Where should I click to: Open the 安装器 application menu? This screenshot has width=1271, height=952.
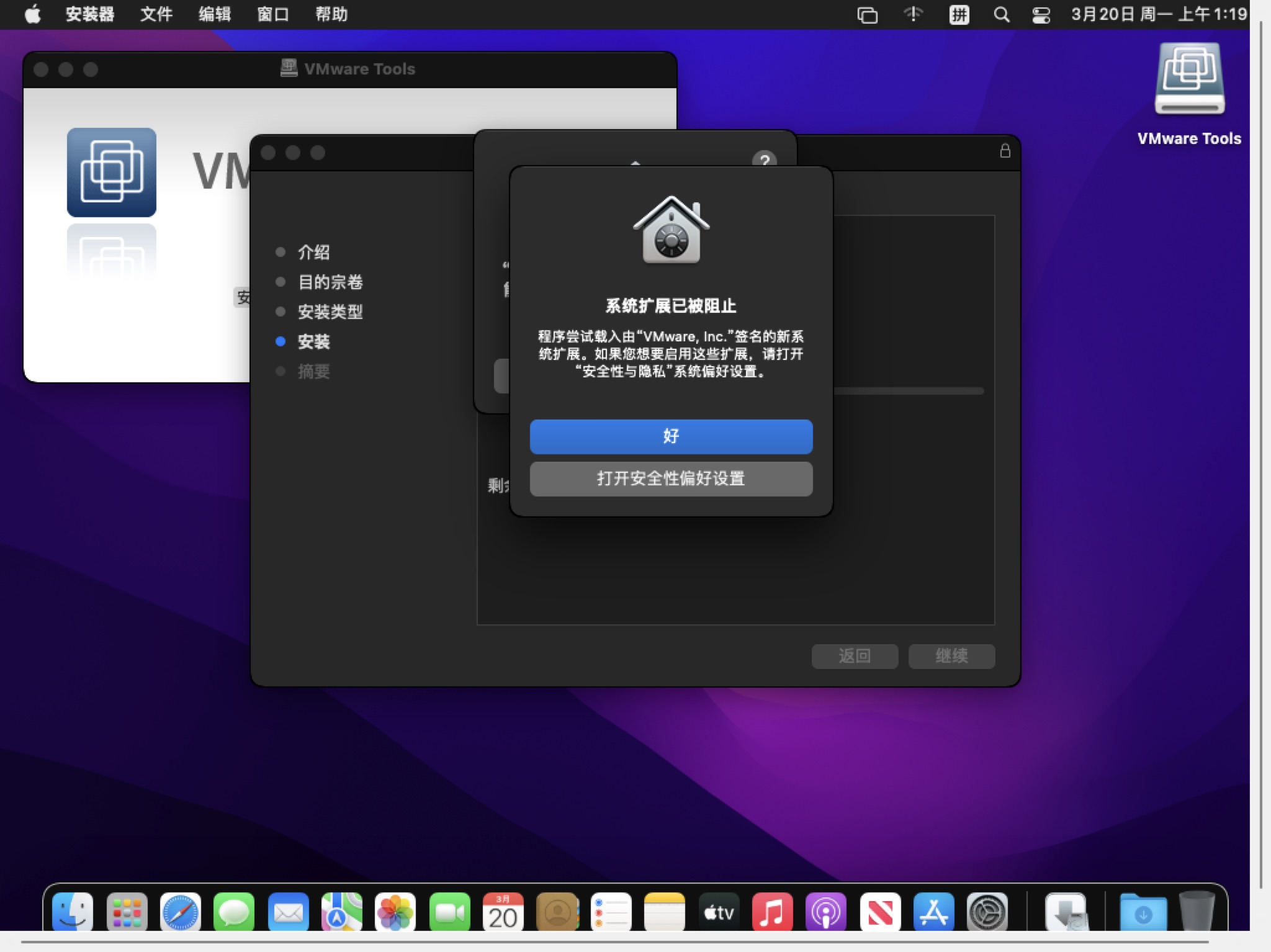pos(89,14)
